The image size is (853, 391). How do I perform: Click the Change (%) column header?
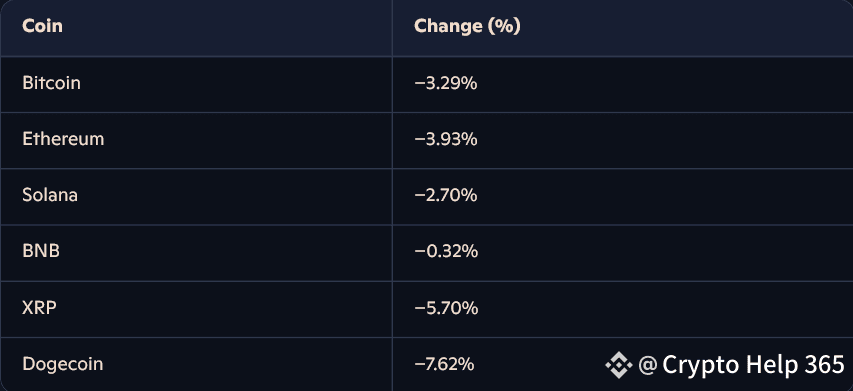(x=467, y=26)
